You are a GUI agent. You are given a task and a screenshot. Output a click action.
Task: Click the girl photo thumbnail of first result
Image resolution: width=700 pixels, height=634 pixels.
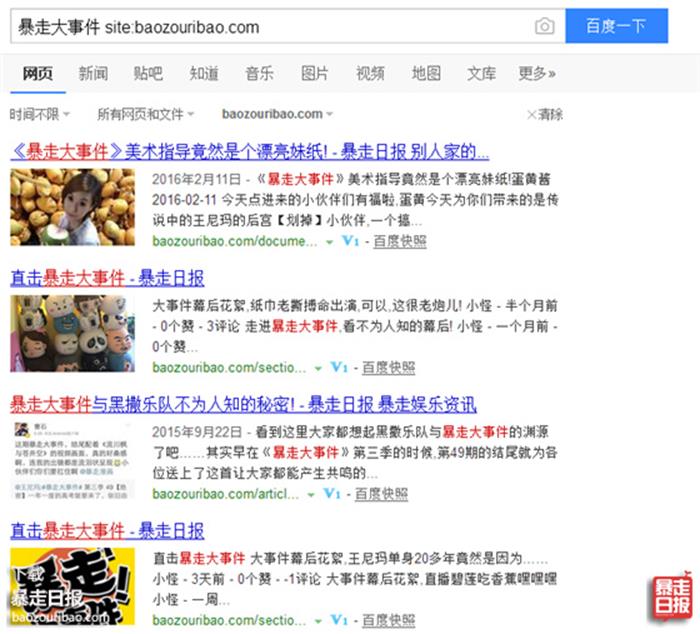click(72, 207)
